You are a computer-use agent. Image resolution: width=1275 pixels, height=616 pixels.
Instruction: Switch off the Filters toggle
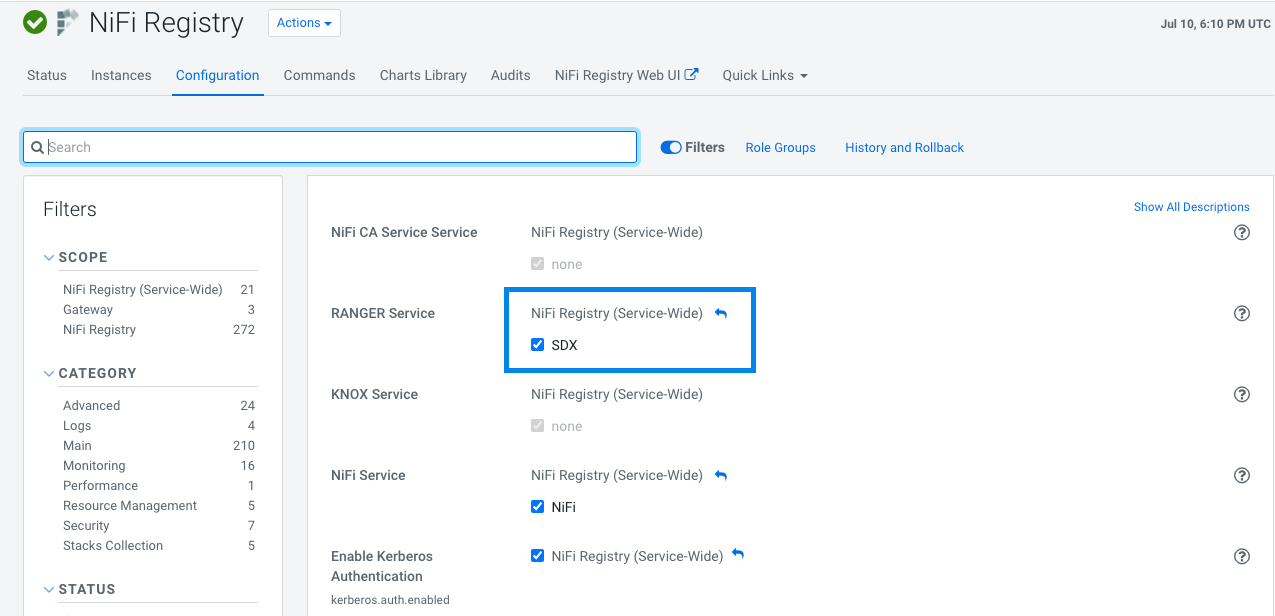671,147
